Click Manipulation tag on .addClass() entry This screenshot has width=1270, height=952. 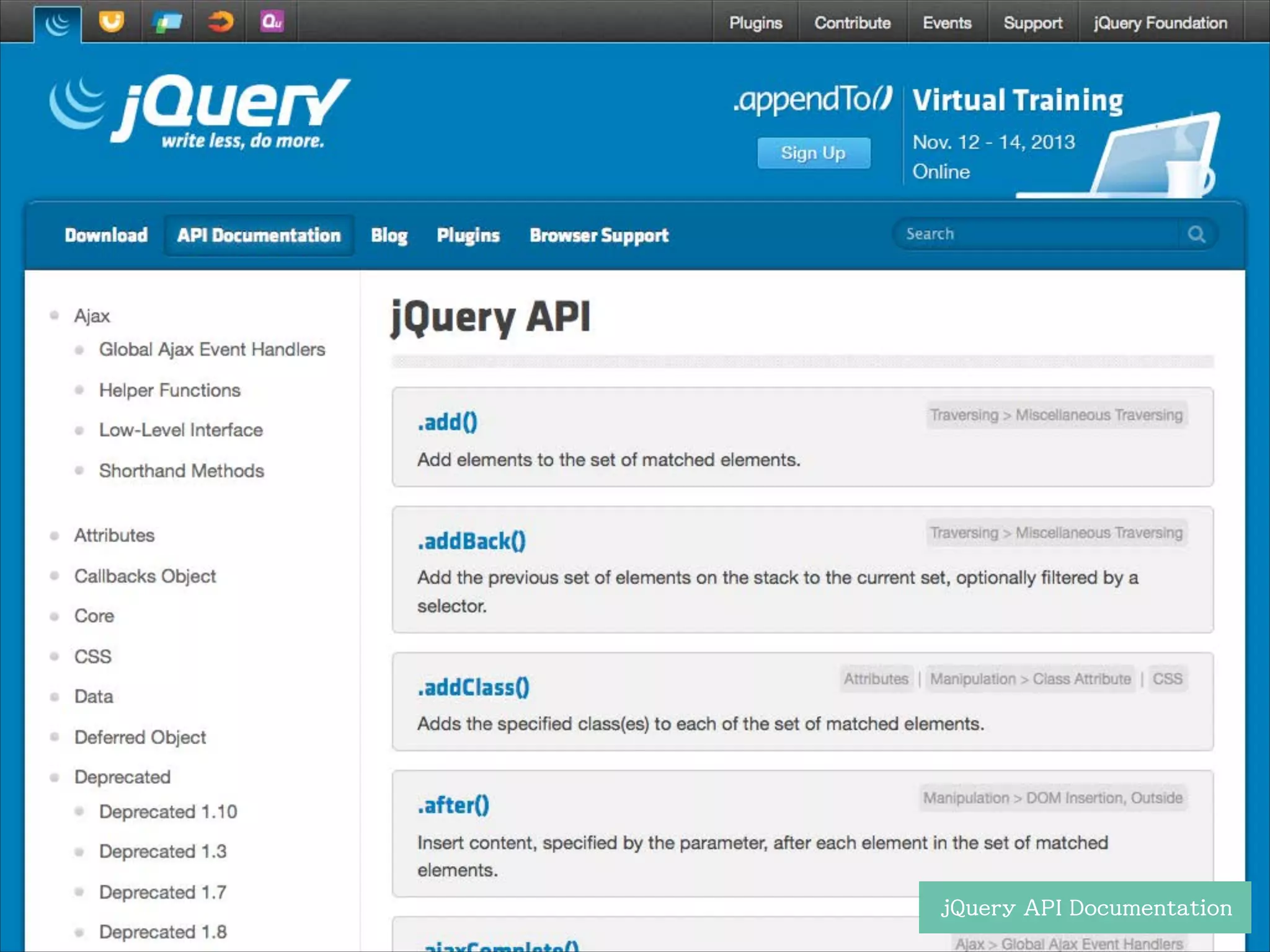(x=973, y=679)
